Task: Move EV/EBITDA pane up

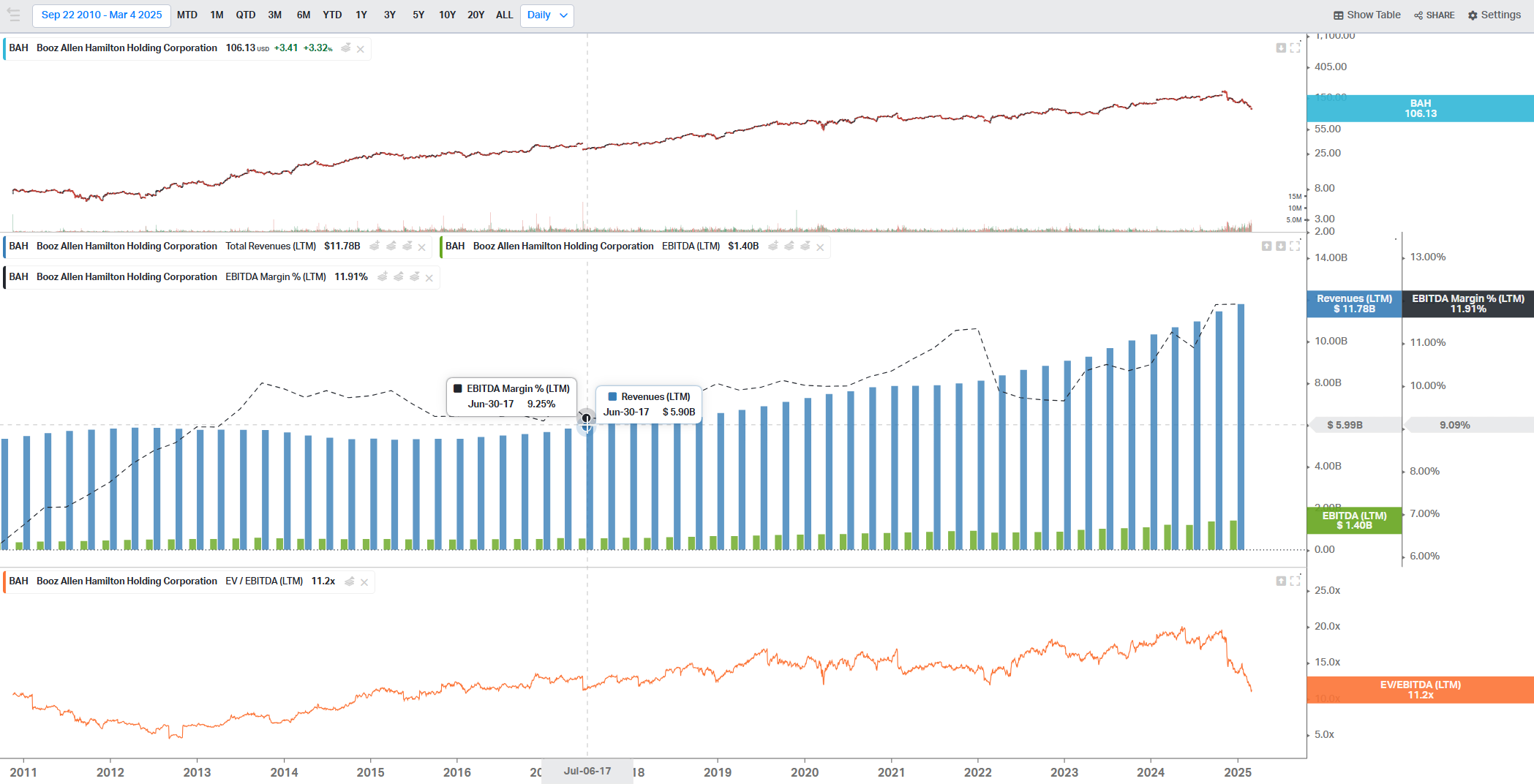Action: pyautogui.click(x=1281, y=581)
